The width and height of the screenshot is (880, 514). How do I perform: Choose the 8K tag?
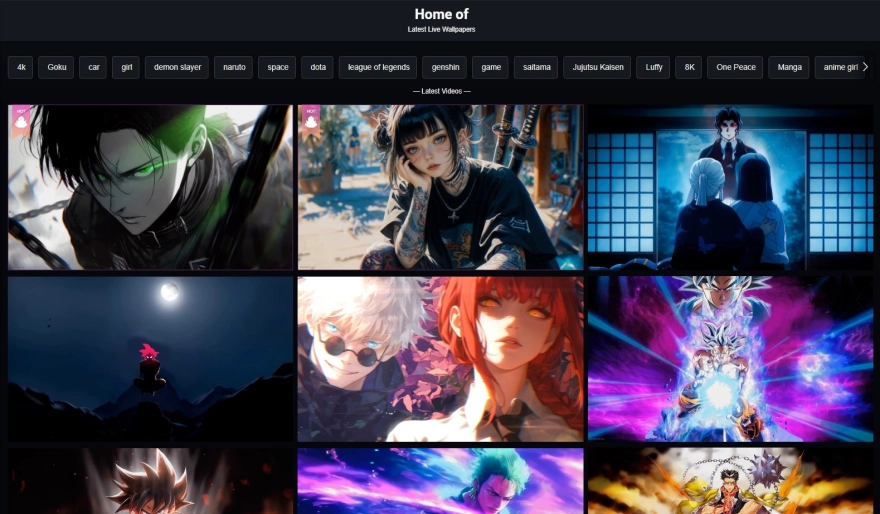click(688, 67)
